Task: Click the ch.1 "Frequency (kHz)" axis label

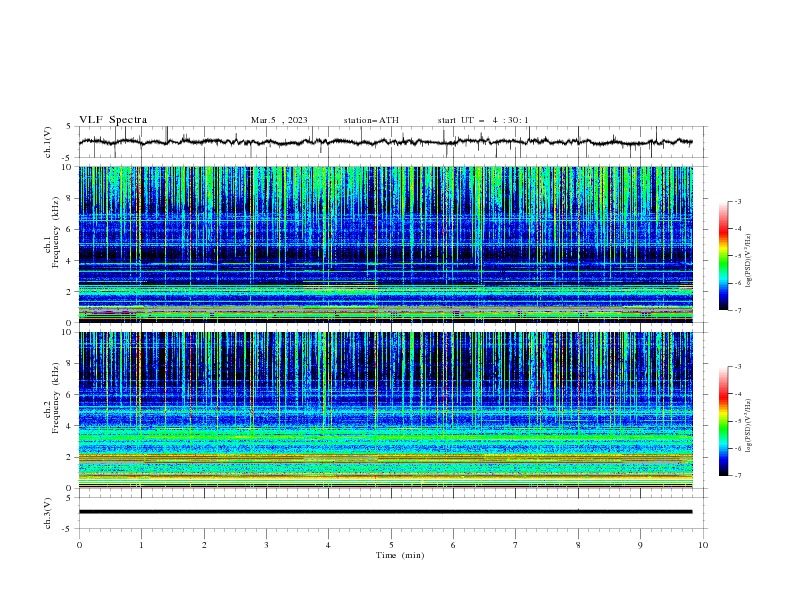Action: (x=56, y=232)
